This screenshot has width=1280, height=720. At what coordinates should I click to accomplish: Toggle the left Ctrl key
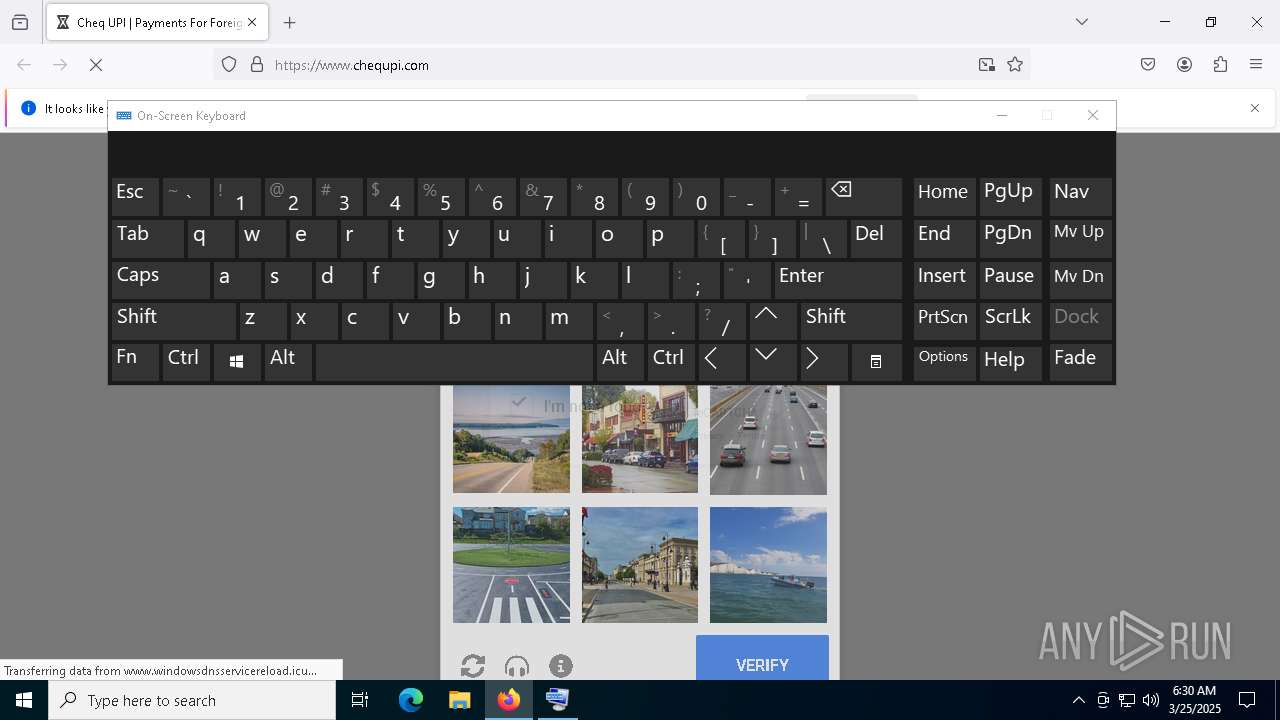[x=186, y=362]
